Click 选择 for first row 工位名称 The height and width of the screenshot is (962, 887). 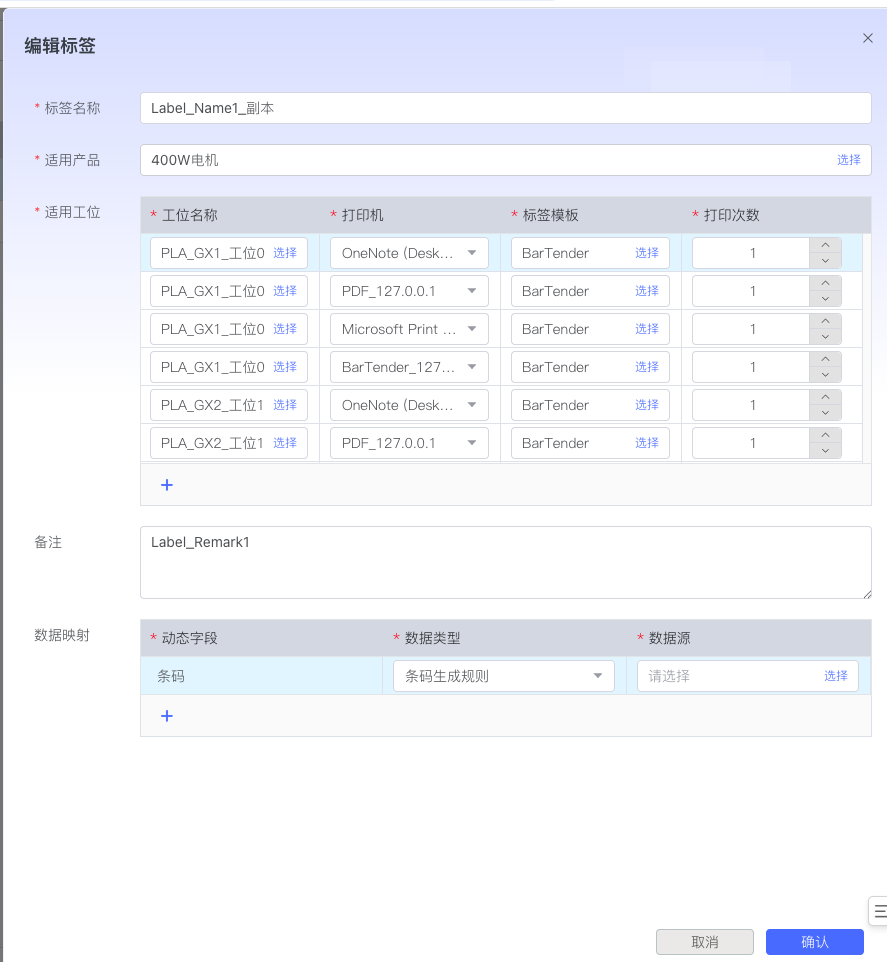[285, 253]
